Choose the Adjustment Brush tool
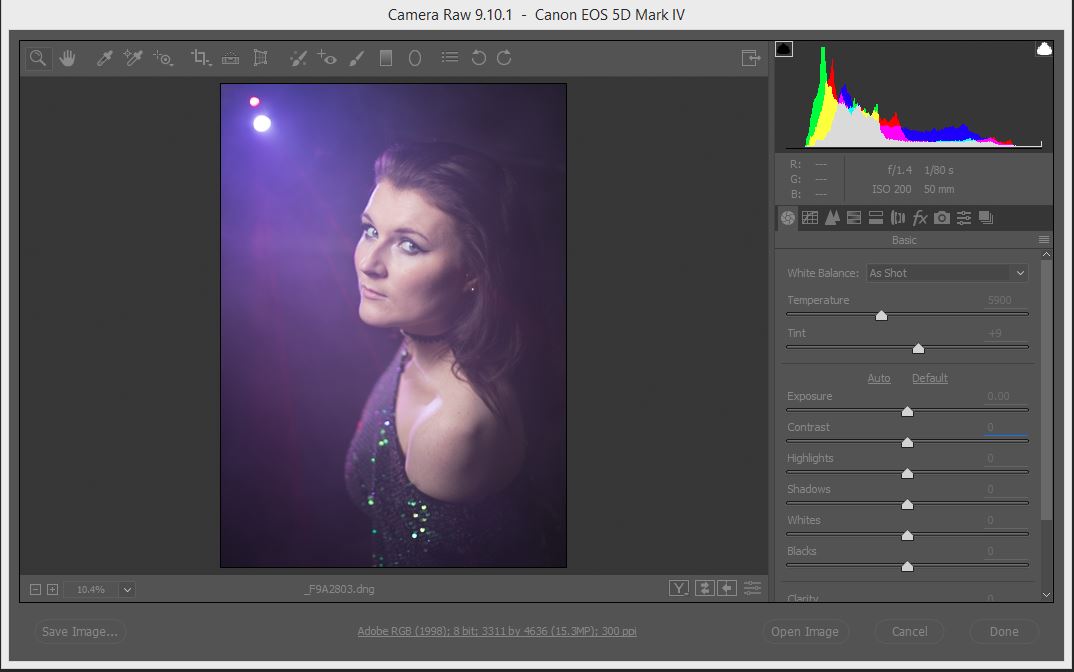The image size is (1074, 672). [357, 58]
